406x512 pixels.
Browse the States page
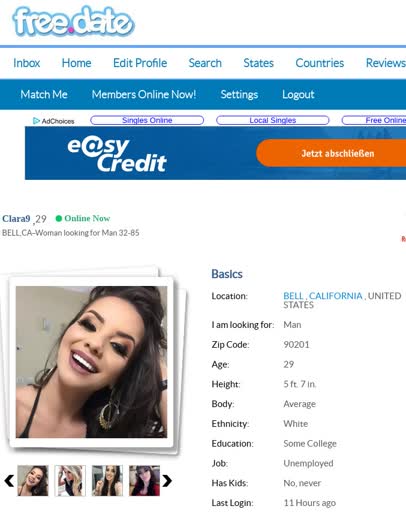(258, 63)
